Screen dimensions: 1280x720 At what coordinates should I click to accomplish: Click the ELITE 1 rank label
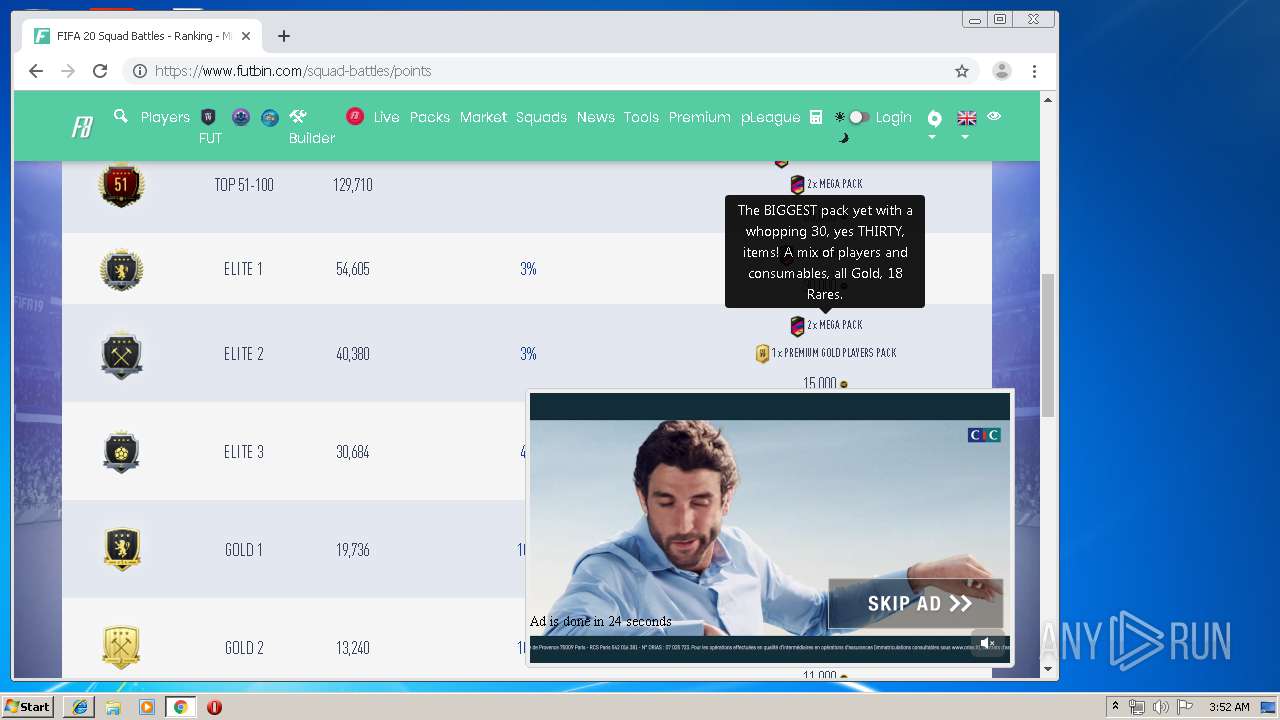[244, 269]
